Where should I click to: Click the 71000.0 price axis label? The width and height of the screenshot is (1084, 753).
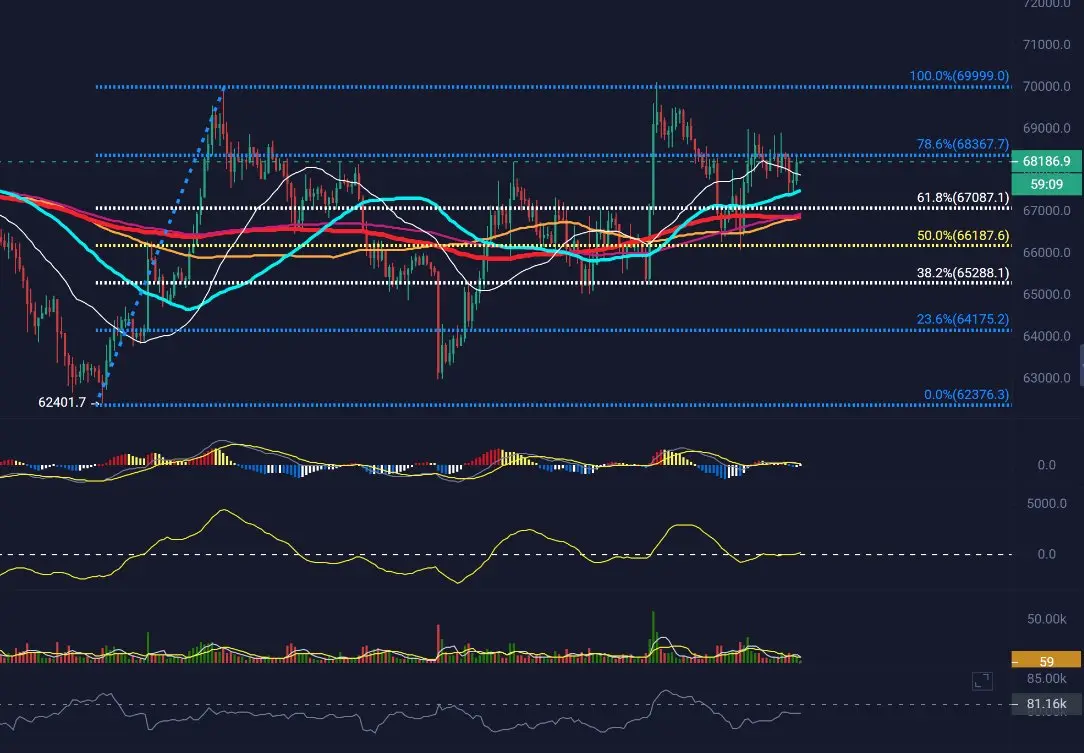pyautogui.click(x=1046, y=44)
